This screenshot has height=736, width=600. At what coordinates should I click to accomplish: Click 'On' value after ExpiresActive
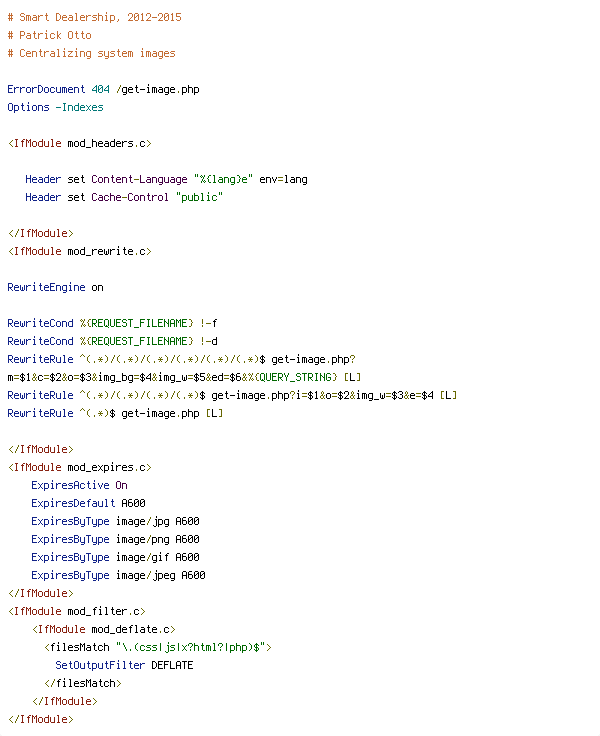pos(122,485)
